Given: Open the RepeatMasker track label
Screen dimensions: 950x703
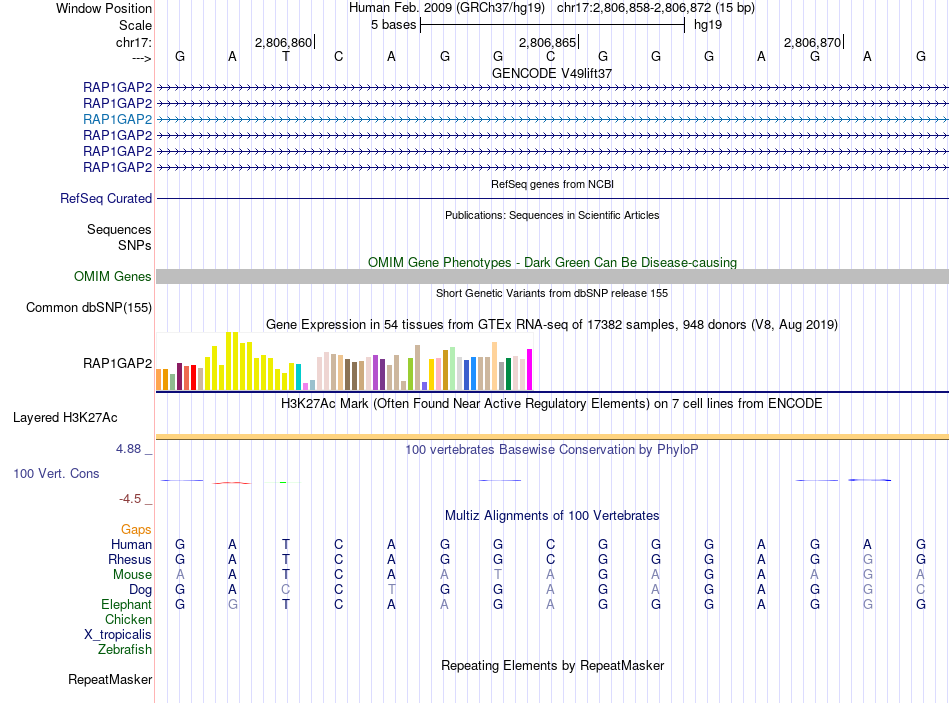Looking at the screenshot, I should (x=110, y=680).
